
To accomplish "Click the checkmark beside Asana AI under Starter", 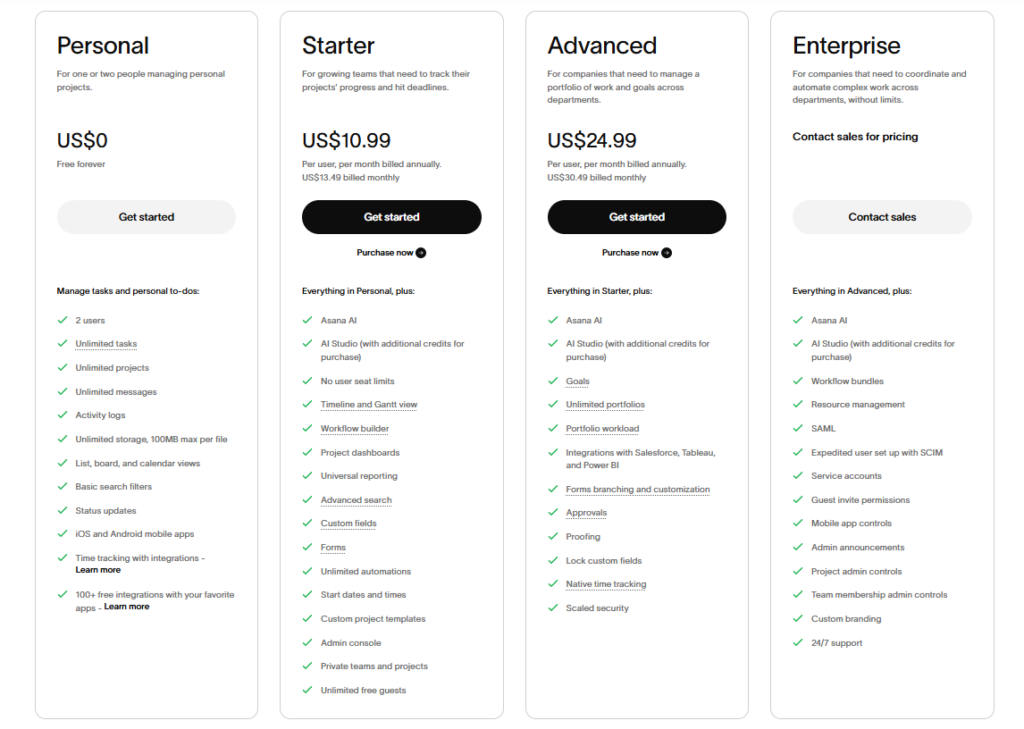I will [x=307, y=320].
